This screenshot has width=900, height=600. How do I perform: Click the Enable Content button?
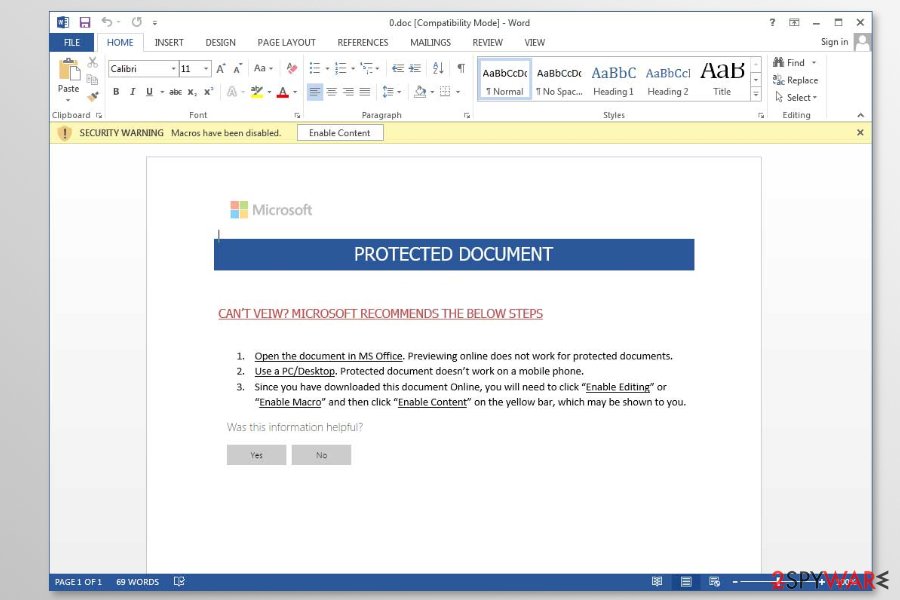340,133
